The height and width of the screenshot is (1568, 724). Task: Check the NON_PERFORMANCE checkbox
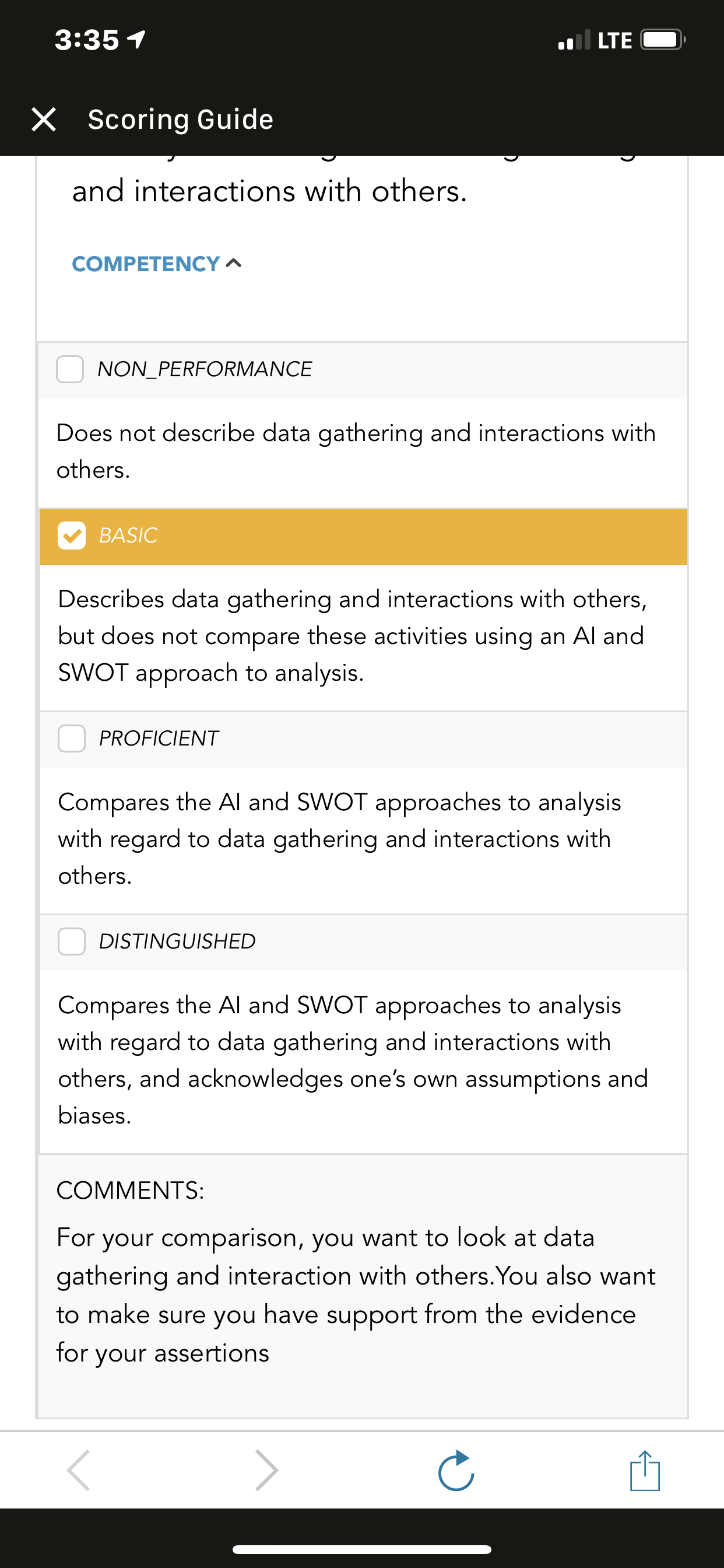pyautogui.click(x=70, y=369)
